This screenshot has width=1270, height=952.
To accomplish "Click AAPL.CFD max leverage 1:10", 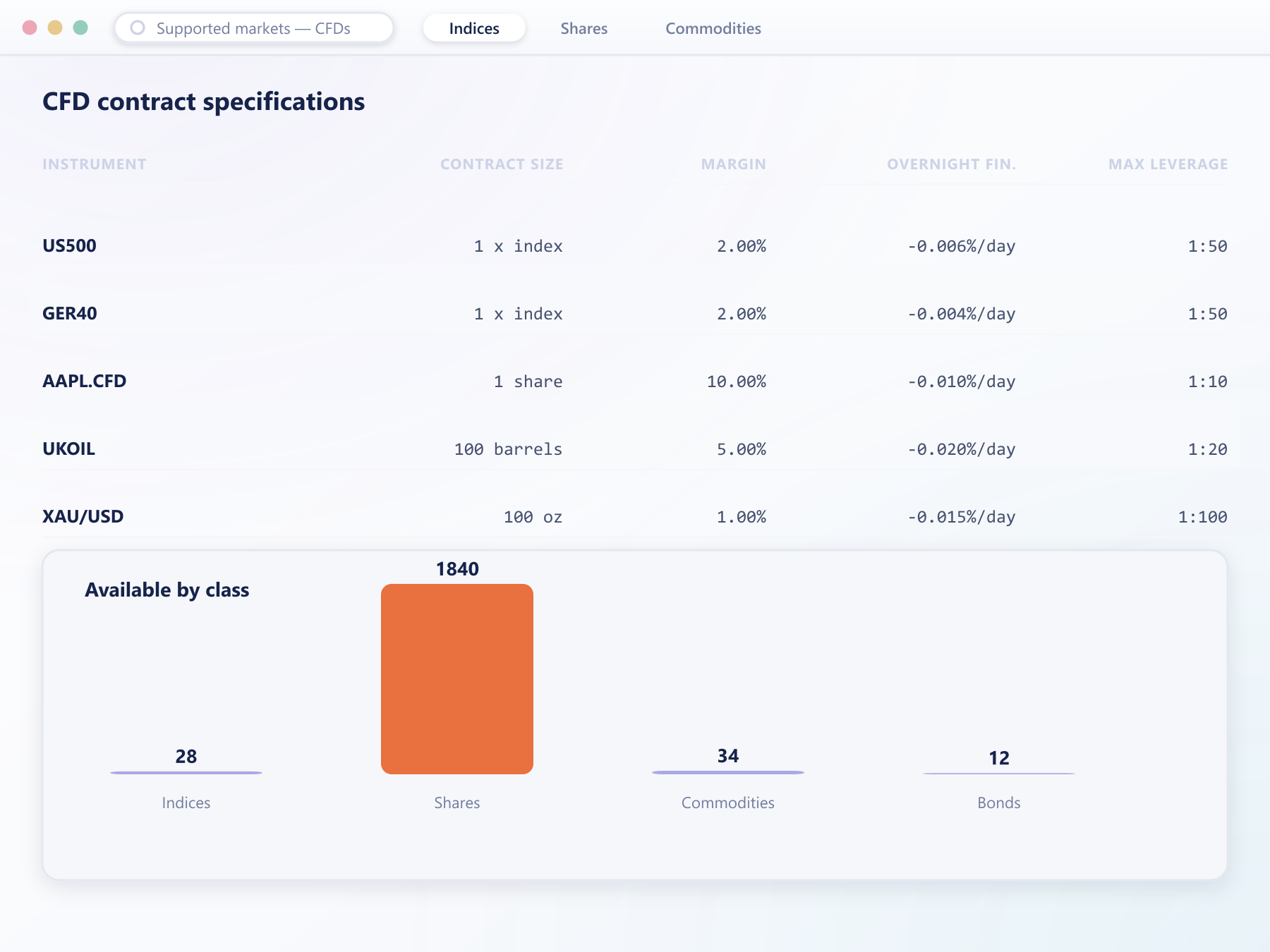I will (1208, 382).
